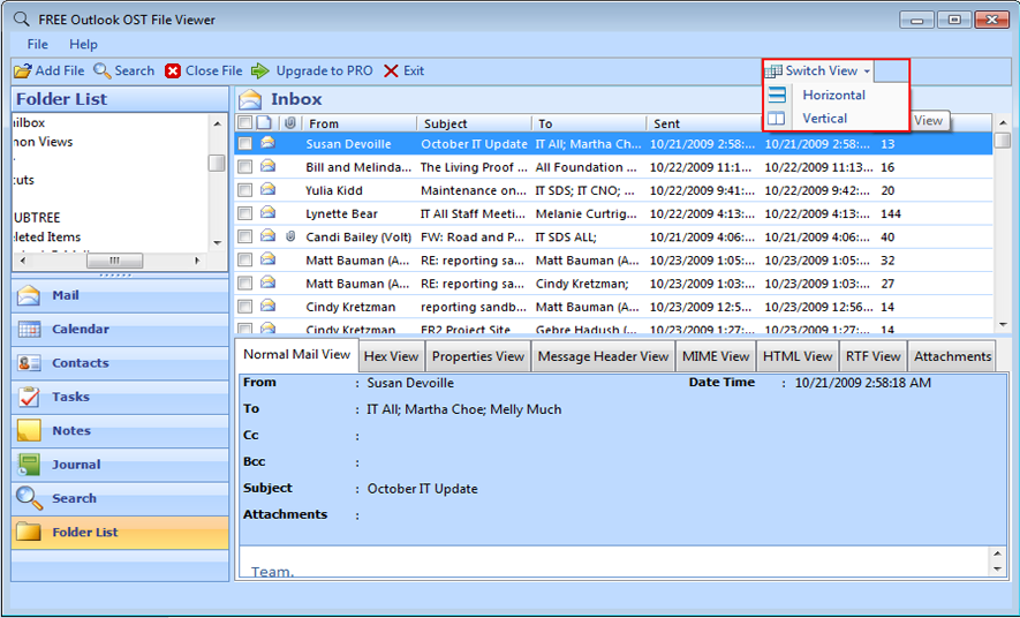Click subject 'October IT Update' in list
Image resolution: width=1020 pixels, height=618 pixels.
coord(474,144)
